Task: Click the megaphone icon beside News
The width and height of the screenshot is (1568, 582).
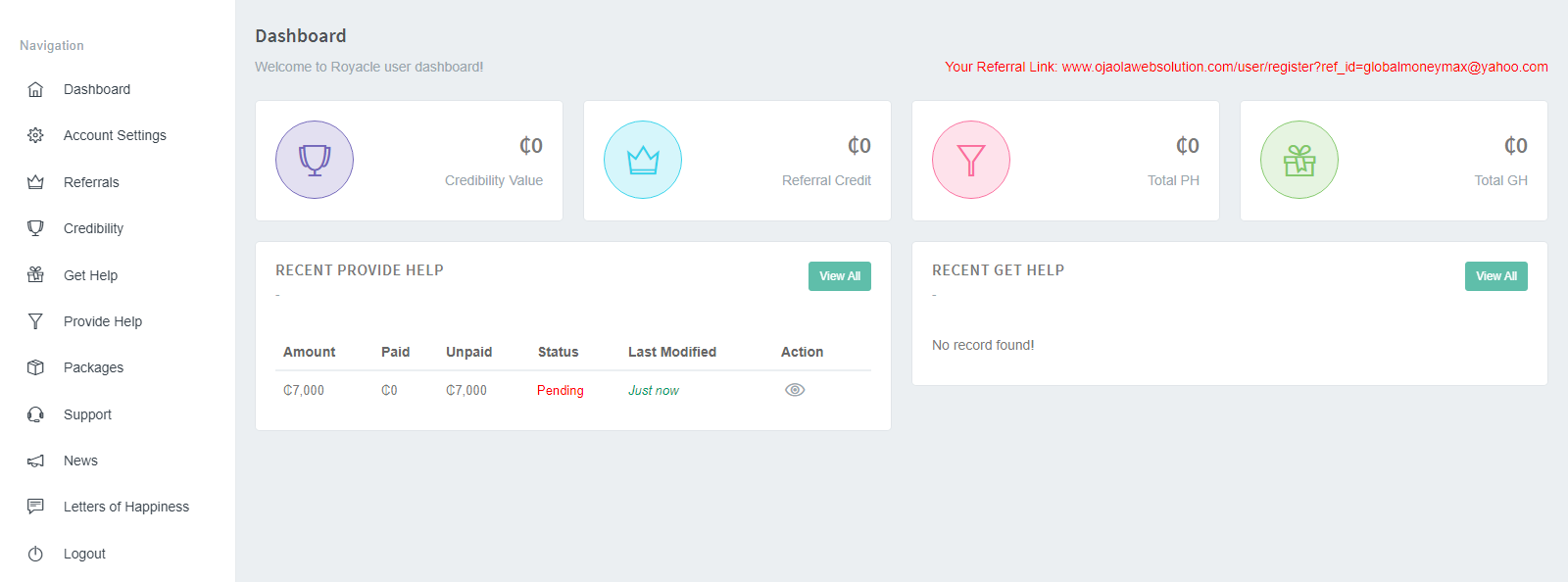Action: pos(35,461)
